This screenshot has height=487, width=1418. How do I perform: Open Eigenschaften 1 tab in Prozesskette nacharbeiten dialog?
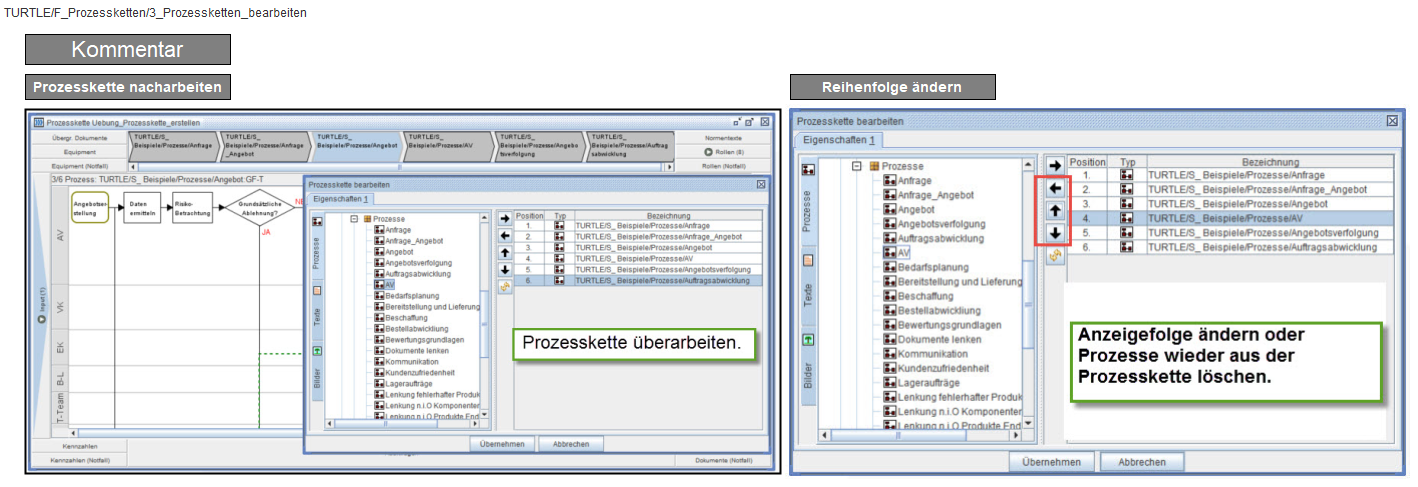(x=341, y=200)
